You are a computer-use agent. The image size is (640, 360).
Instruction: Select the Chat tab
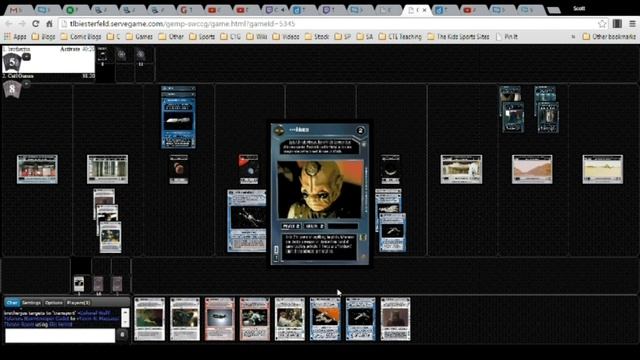[12, 303]
